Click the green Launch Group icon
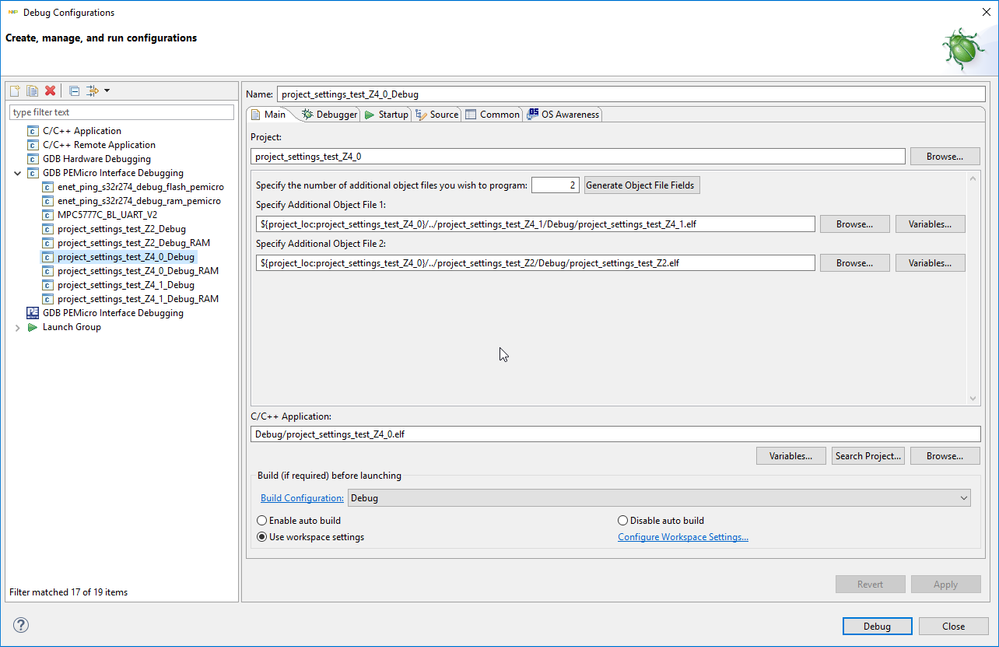 [32, 327]
